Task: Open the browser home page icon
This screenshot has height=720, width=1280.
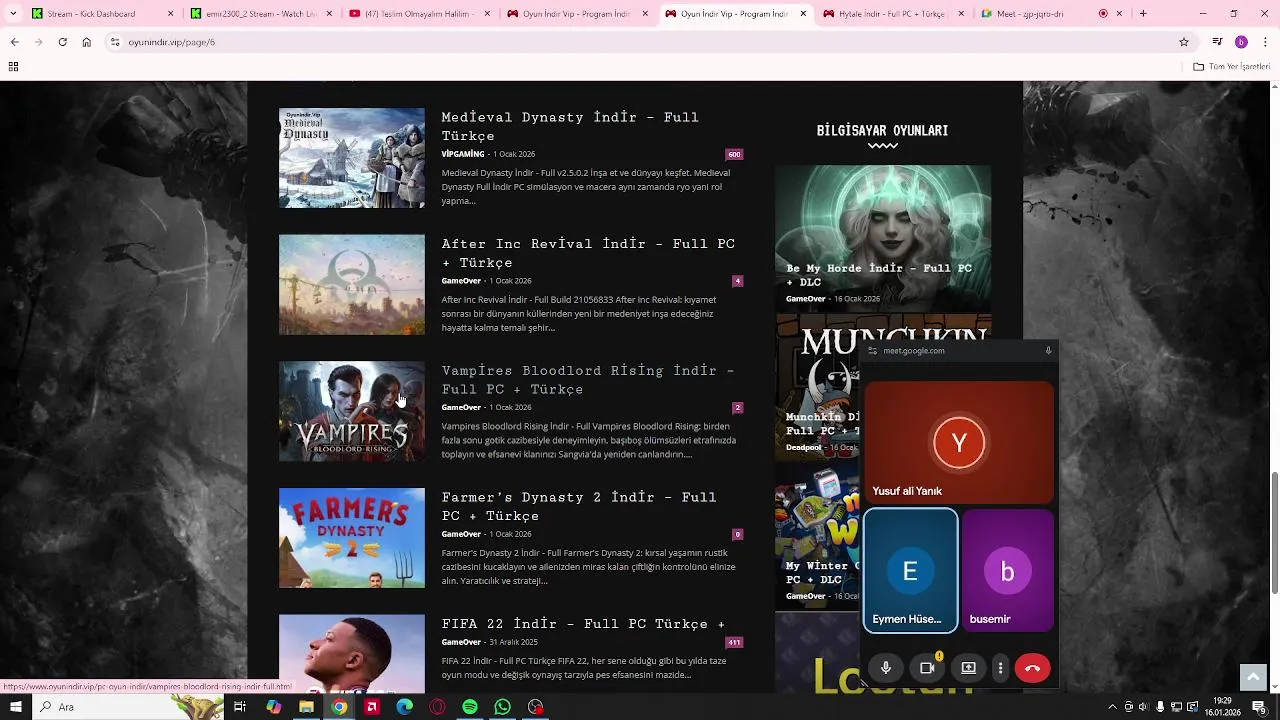Action: [x=87, y=42]
